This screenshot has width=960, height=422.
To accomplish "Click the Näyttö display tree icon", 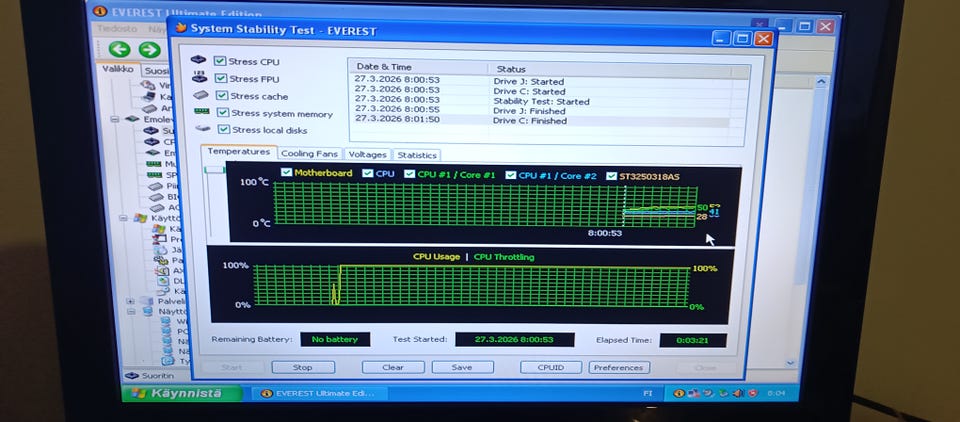I will (x=148, y=311).
